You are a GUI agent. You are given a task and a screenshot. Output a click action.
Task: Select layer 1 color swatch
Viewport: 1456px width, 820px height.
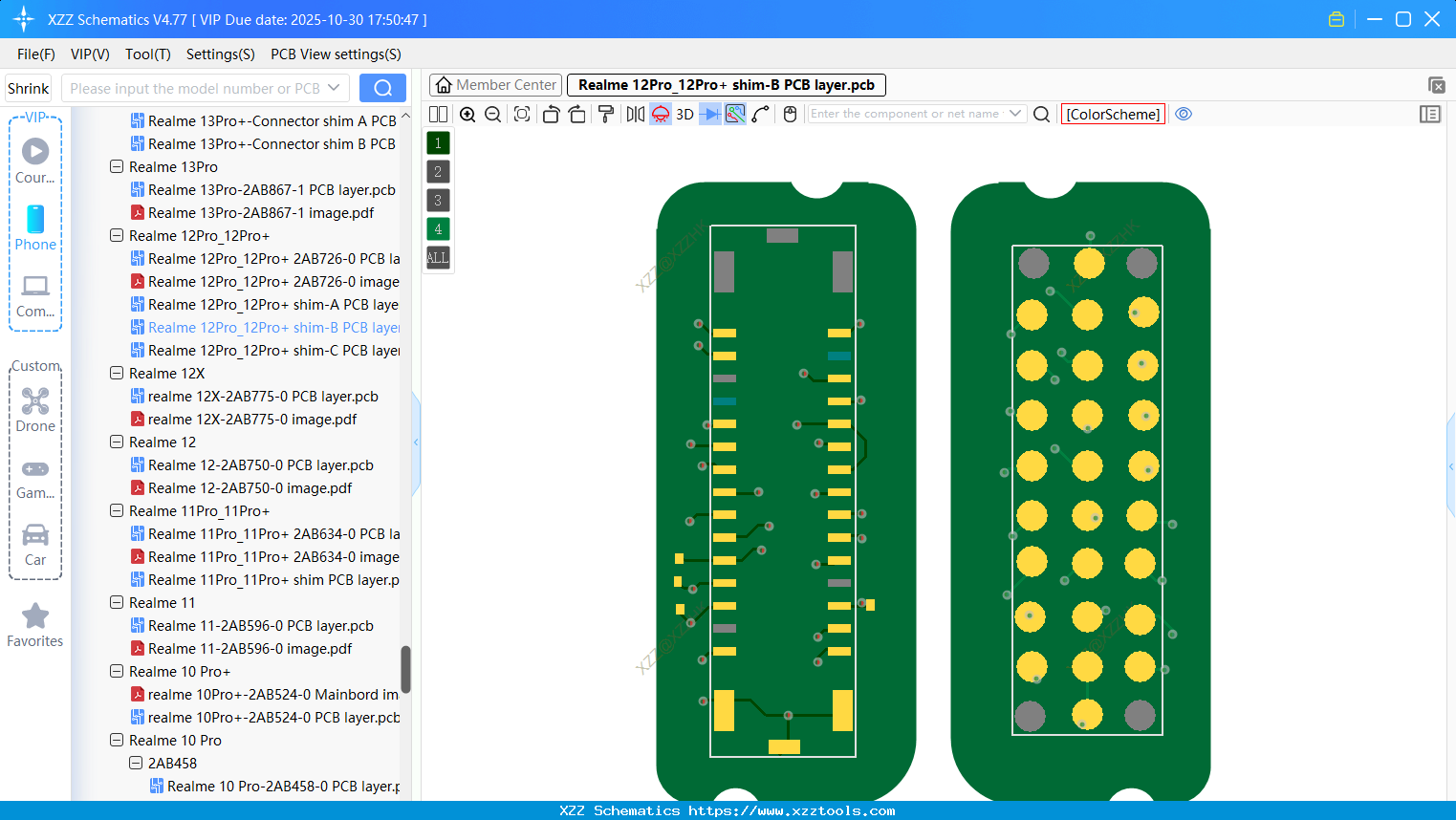click(437, 141)
